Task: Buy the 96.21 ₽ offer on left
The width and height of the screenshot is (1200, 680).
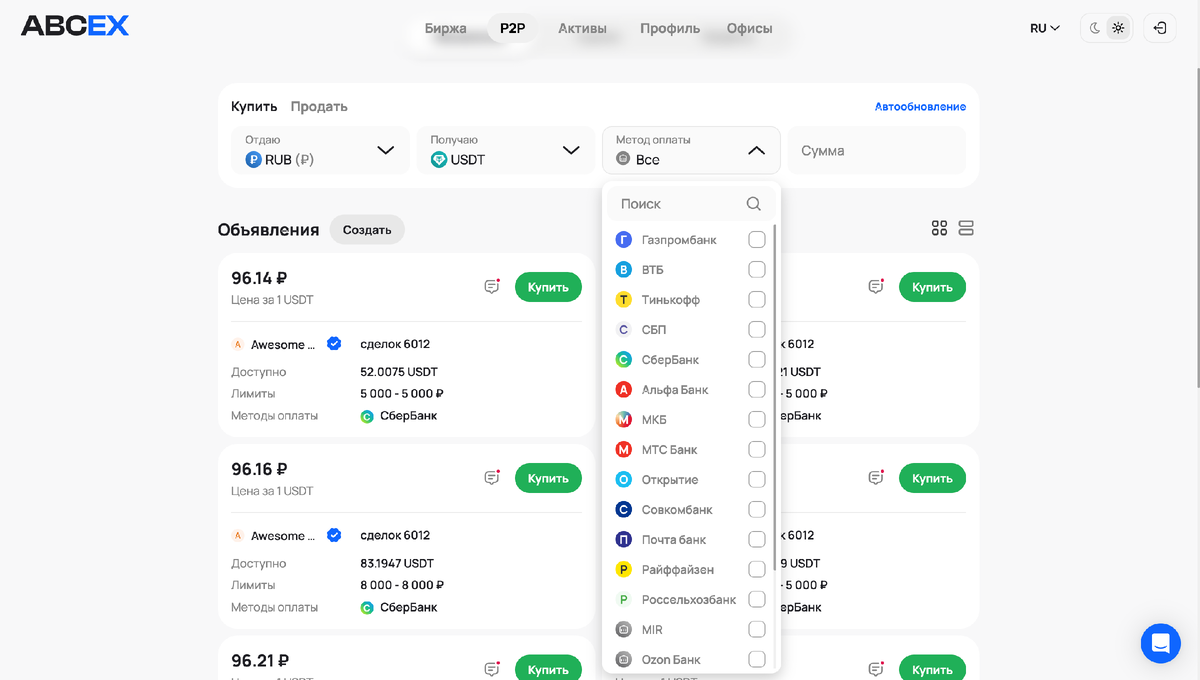Action: (x=548, y=668)
